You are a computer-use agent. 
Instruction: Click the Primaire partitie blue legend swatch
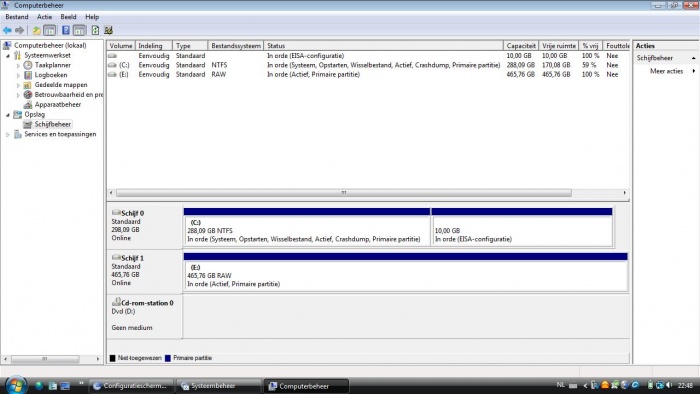(168, 358)
